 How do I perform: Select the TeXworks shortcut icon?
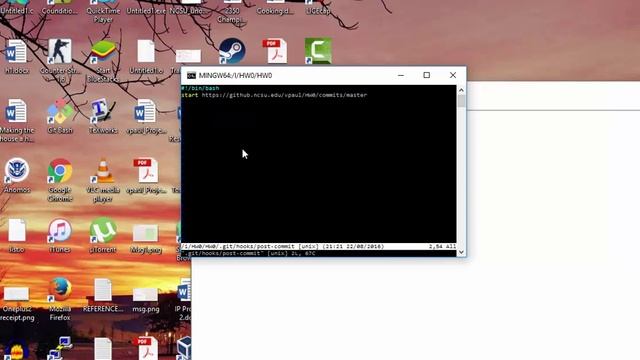coord(103,111)
